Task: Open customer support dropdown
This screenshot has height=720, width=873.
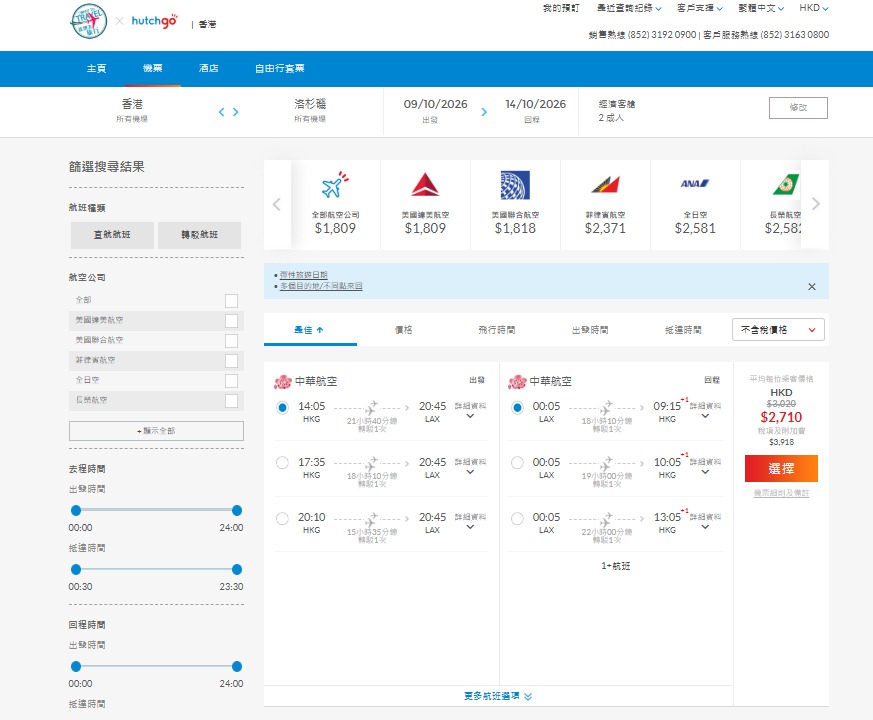Action: click(700, 8)
